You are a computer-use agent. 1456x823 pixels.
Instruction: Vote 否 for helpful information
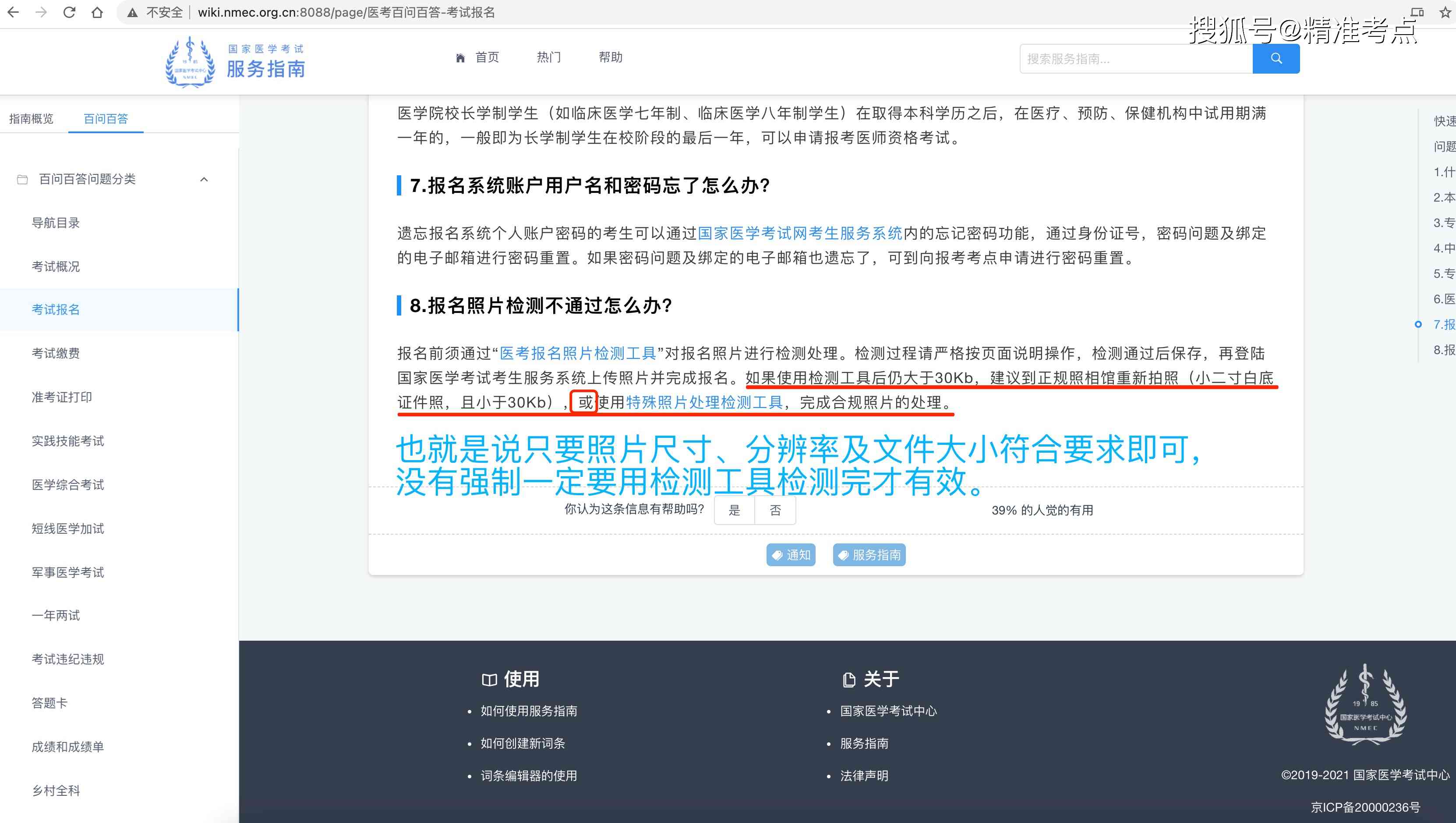[x=775, y=510]
